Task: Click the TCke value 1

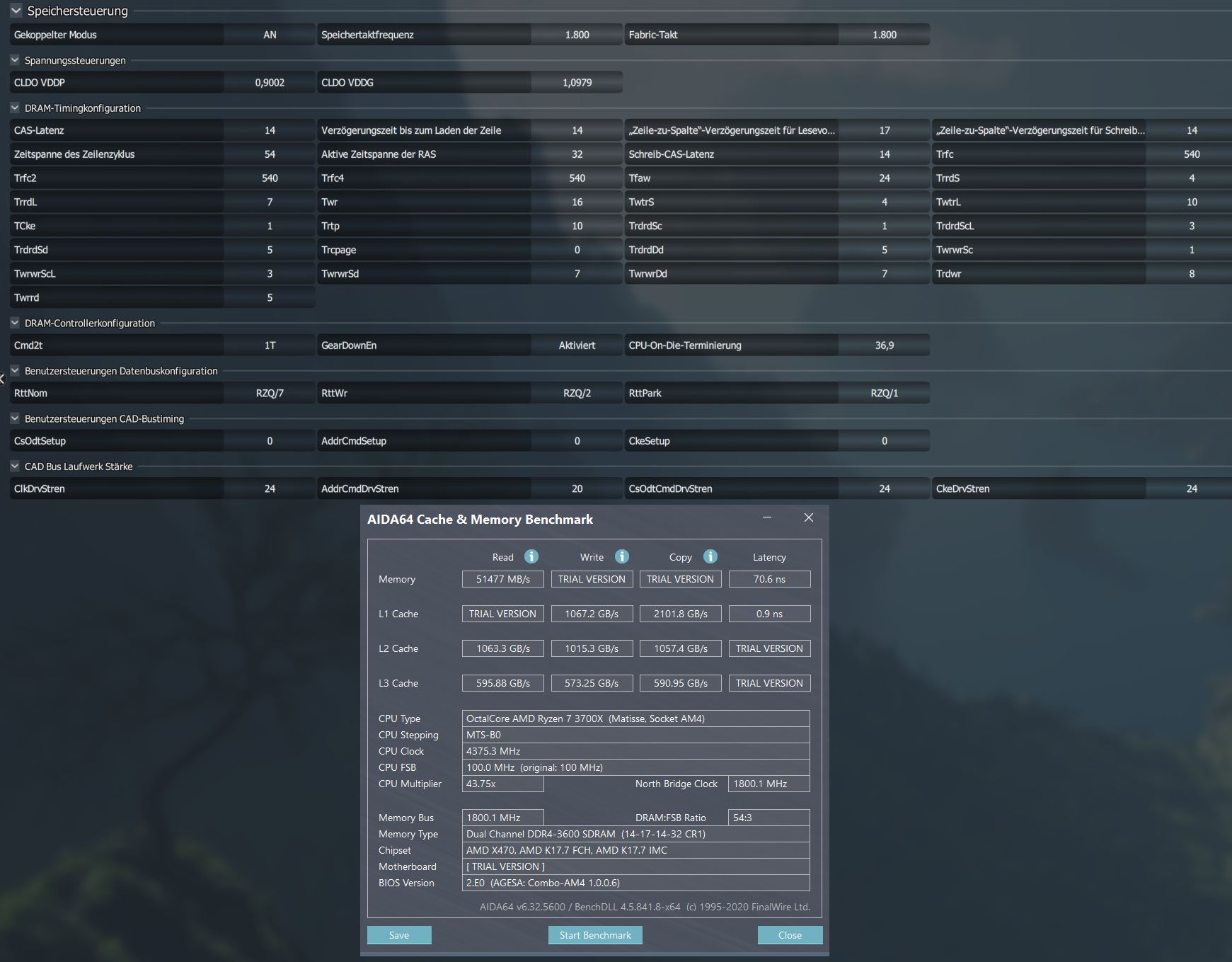Action: coord(270,227)
